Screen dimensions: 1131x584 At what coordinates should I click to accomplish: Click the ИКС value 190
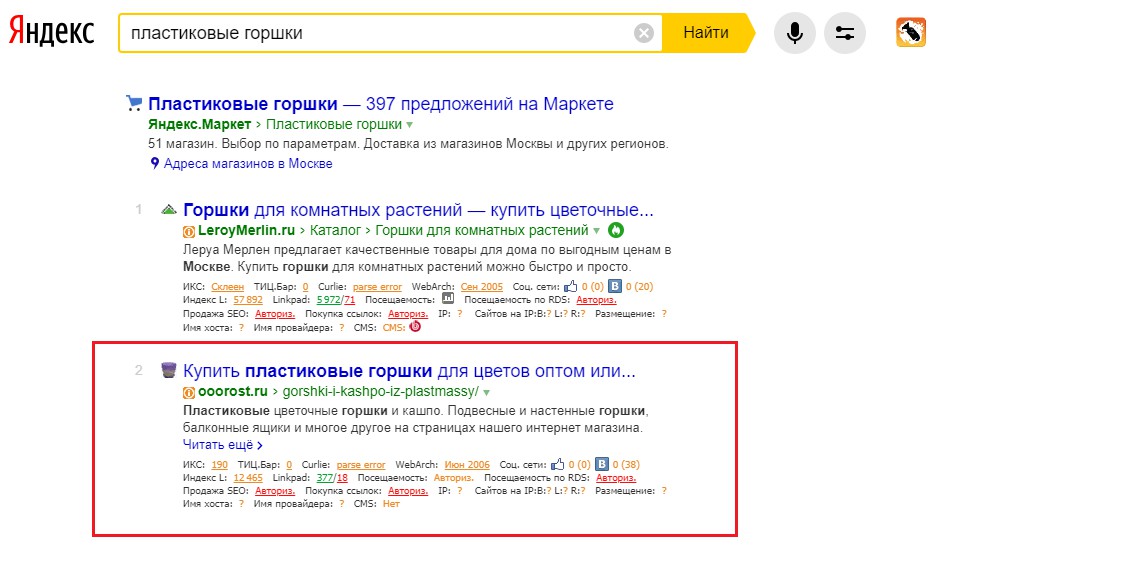(220, 465)
